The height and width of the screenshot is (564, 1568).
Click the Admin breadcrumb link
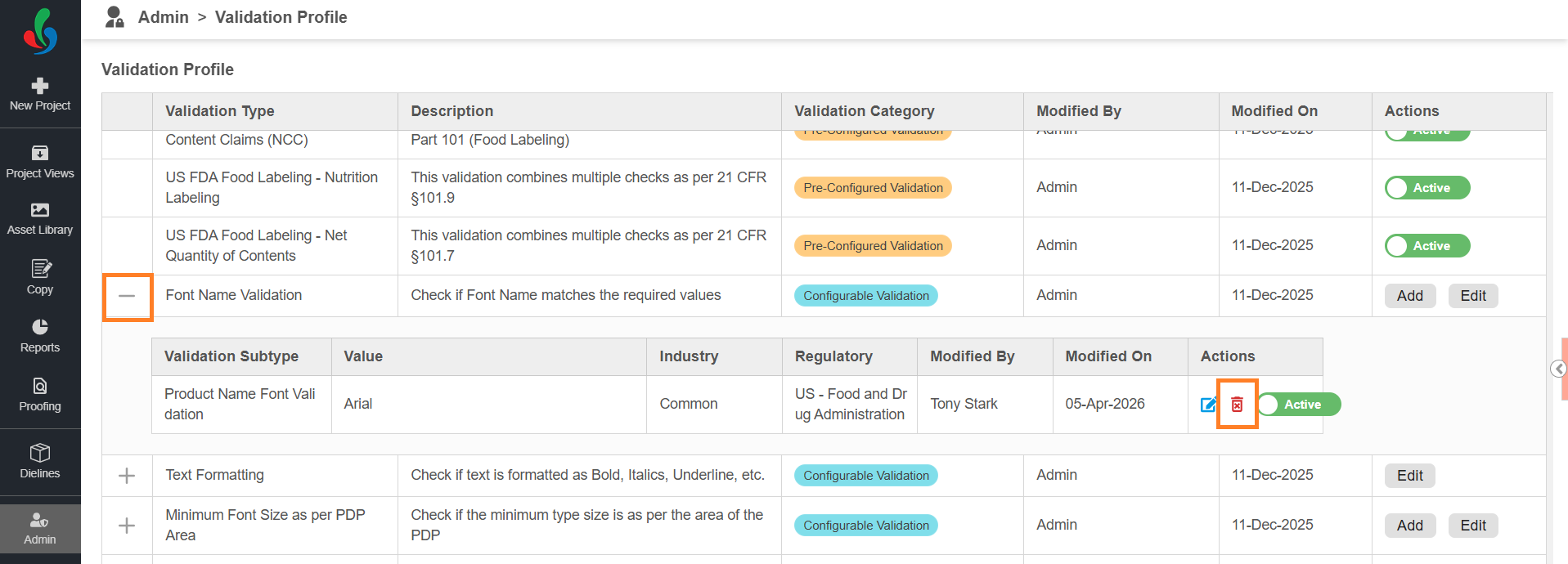click(163, 17)
